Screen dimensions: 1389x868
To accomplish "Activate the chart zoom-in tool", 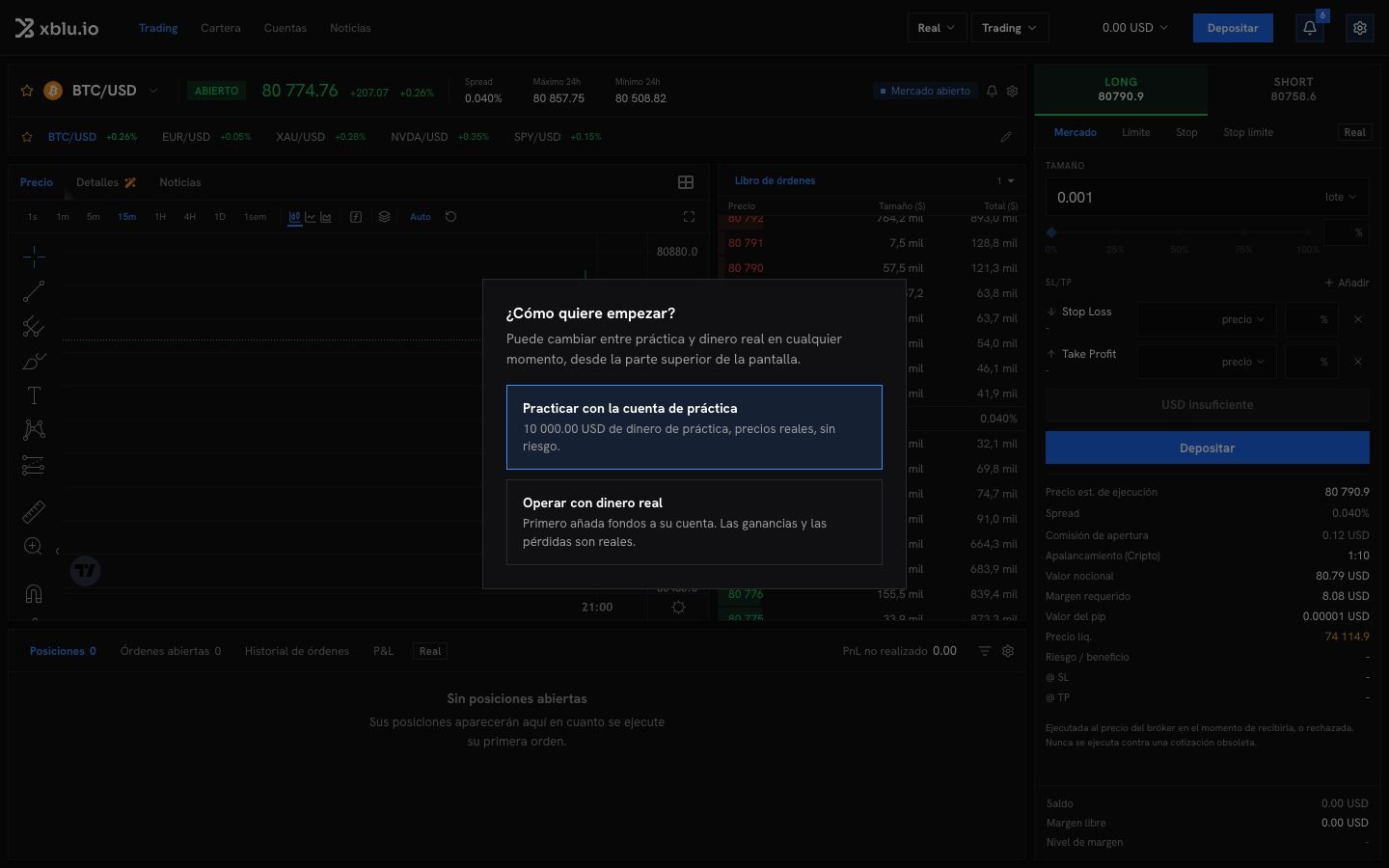I will tap(34, 547).
